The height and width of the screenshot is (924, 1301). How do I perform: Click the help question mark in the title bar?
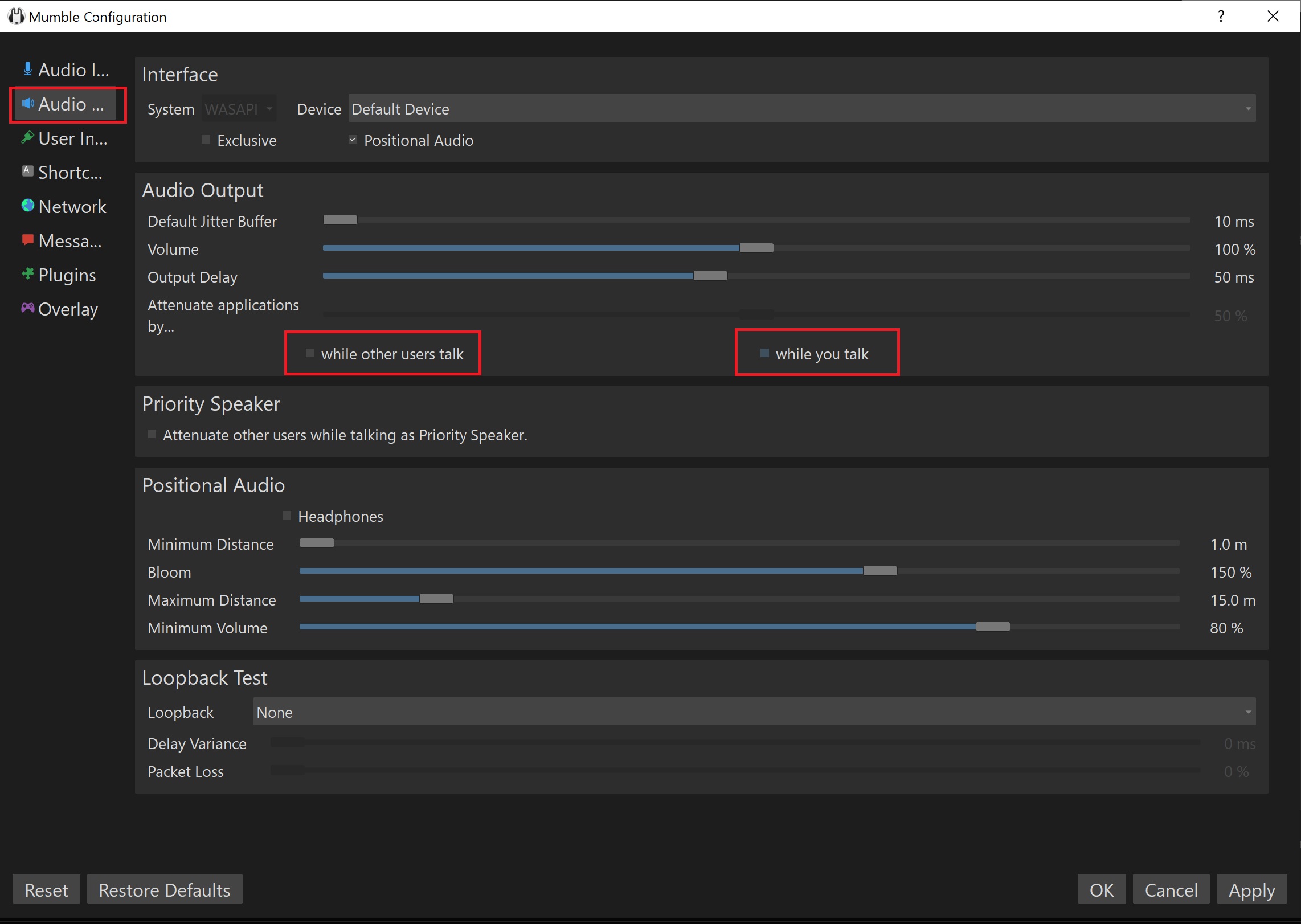(1221, 16)
